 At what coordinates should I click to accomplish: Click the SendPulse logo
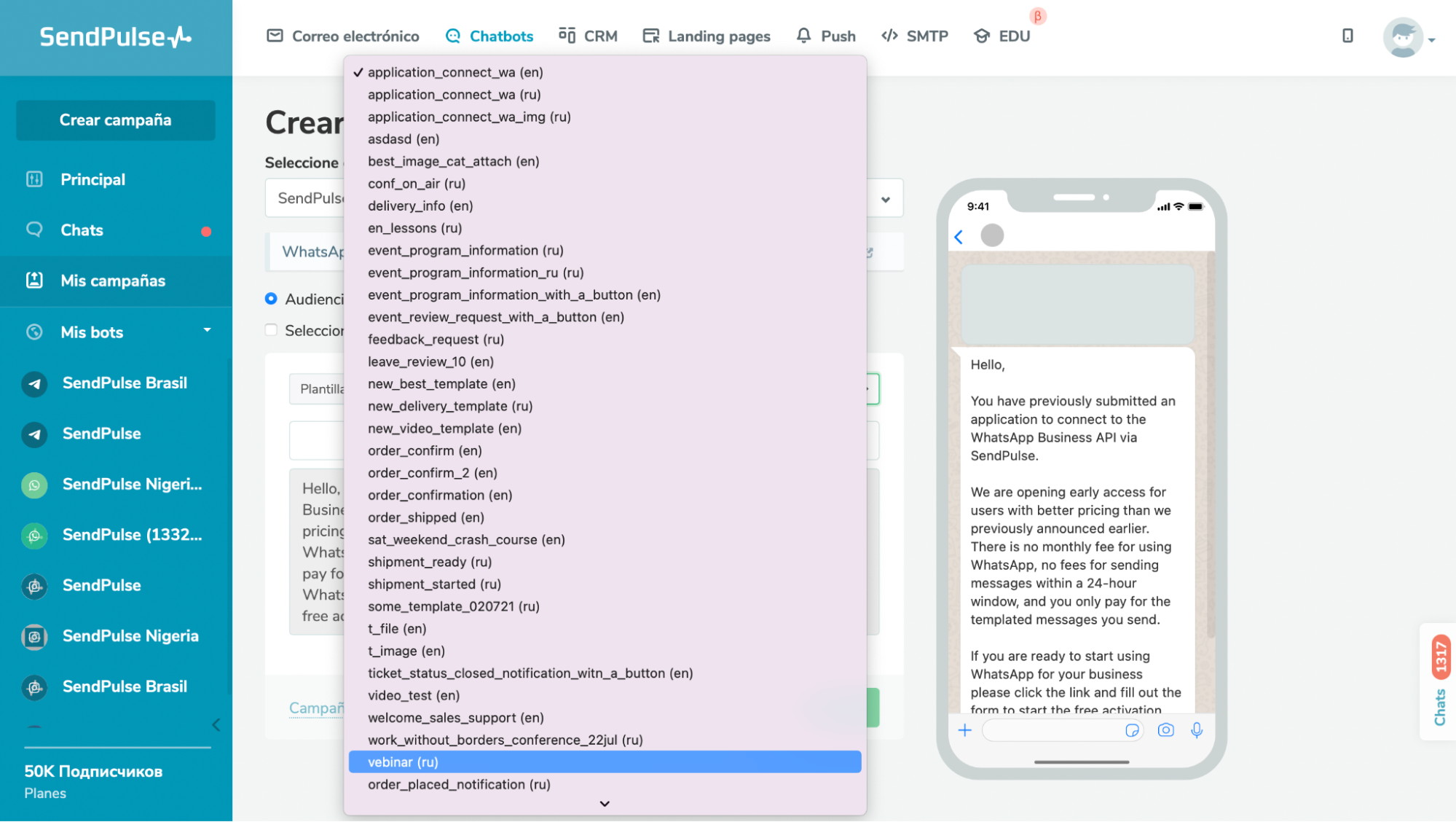[116, 36]
